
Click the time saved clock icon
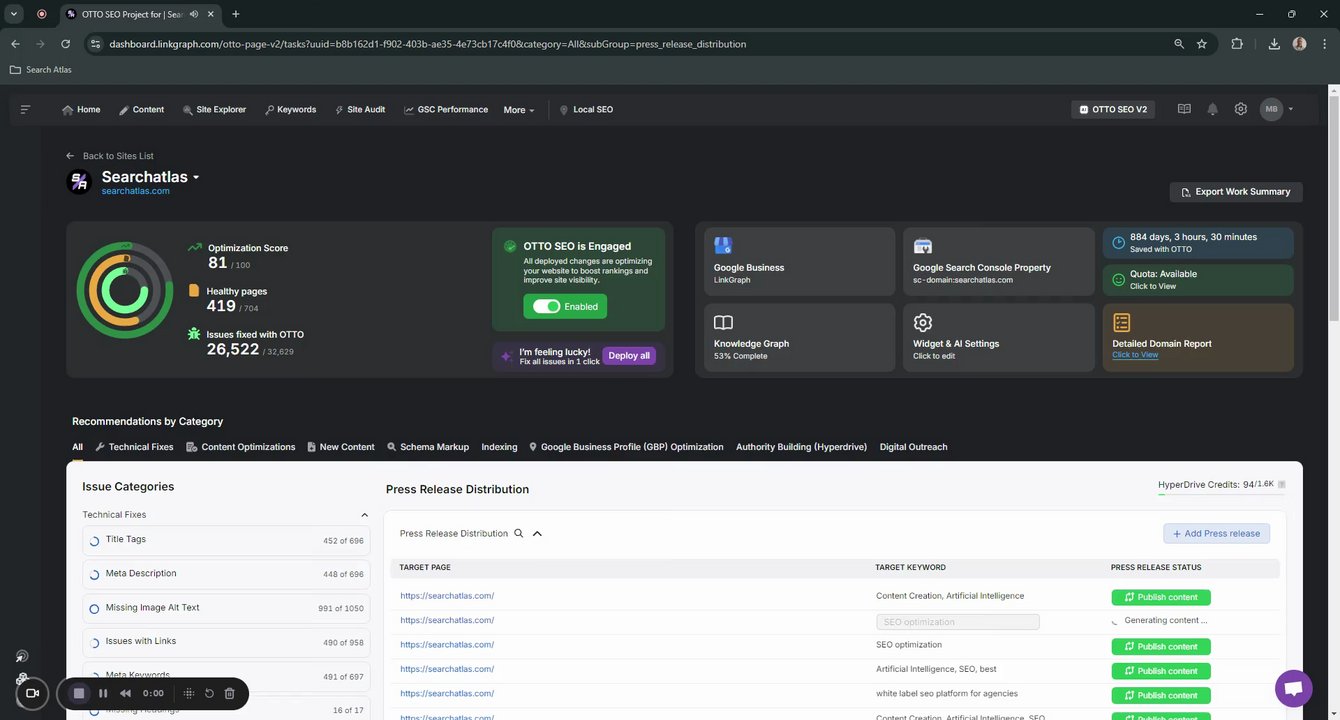pos(1119,243)
